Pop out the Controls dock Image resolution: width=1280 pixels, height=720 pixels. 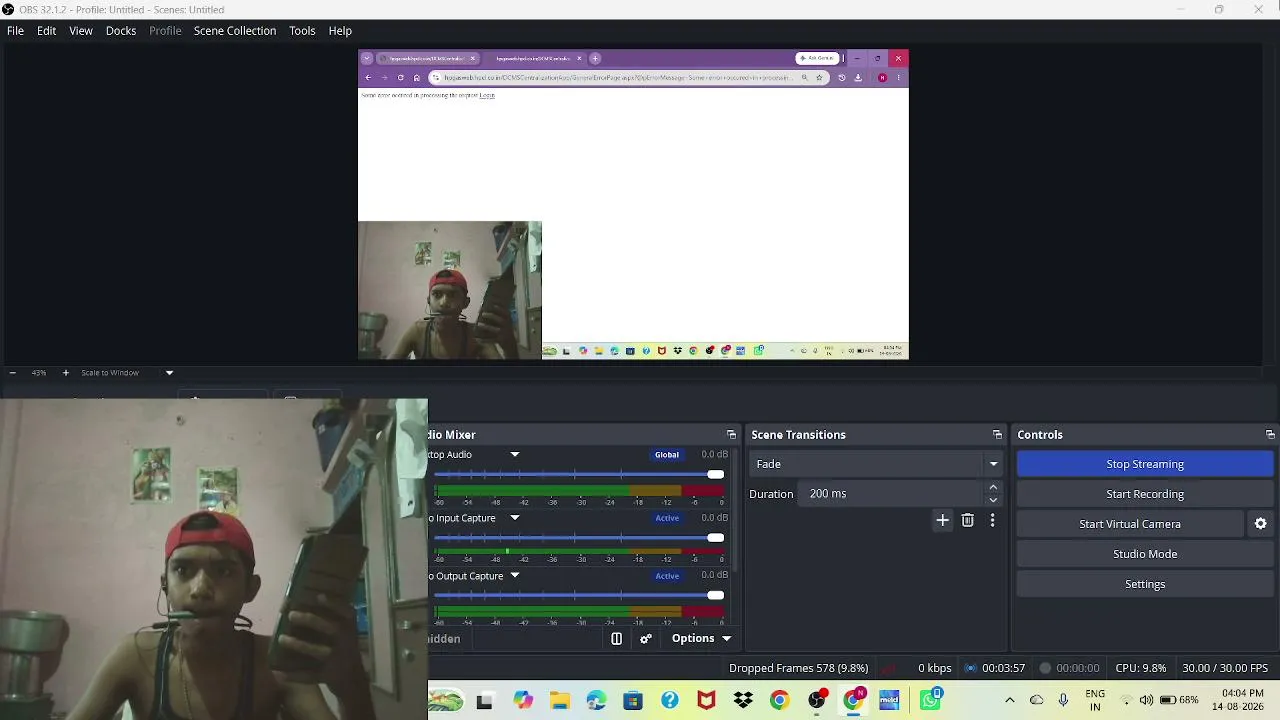tap(1270, 435)
